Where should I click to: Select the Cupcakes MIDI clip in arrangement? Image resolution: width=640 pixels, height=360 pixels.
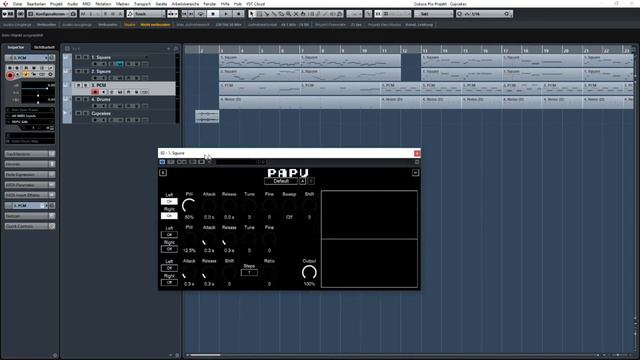(x=207, y=116)
